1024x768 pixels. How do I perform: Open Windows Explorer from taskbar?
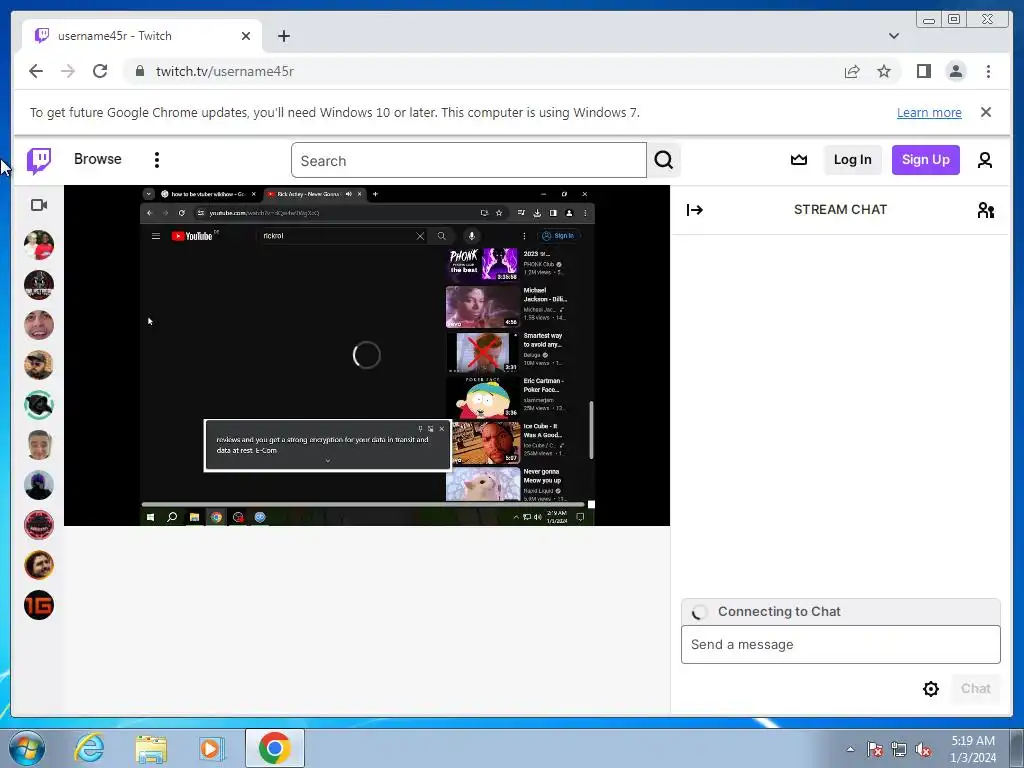(x=151, y=748)
